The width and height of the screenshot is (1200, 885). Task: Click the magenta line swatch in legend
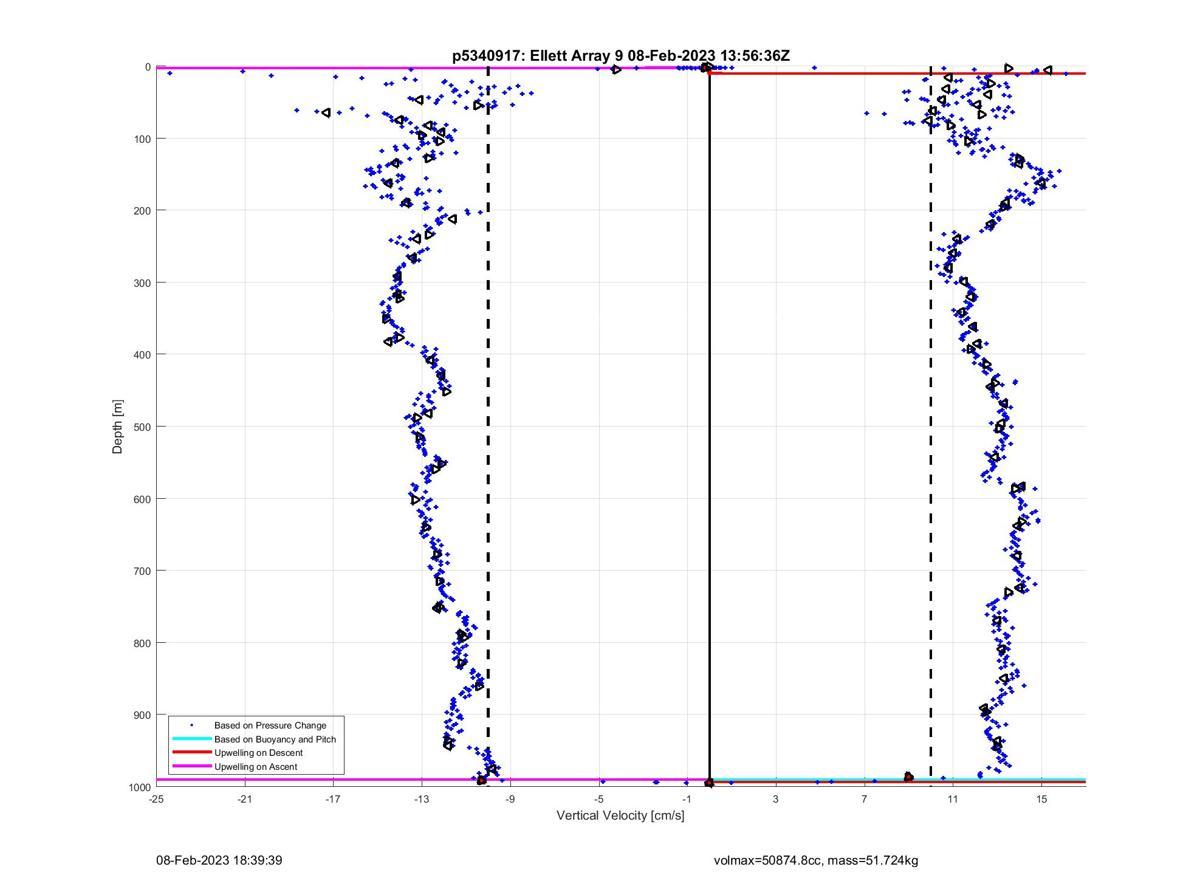click(191, 767)
